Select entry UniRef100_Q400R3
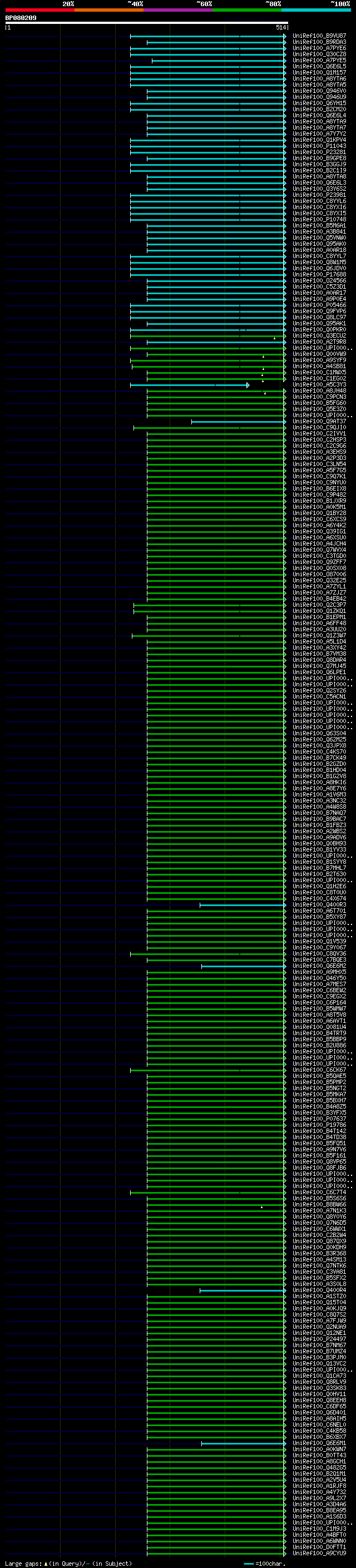Image resolution: width=356 pixels, height=1568 pixels. 319,904
